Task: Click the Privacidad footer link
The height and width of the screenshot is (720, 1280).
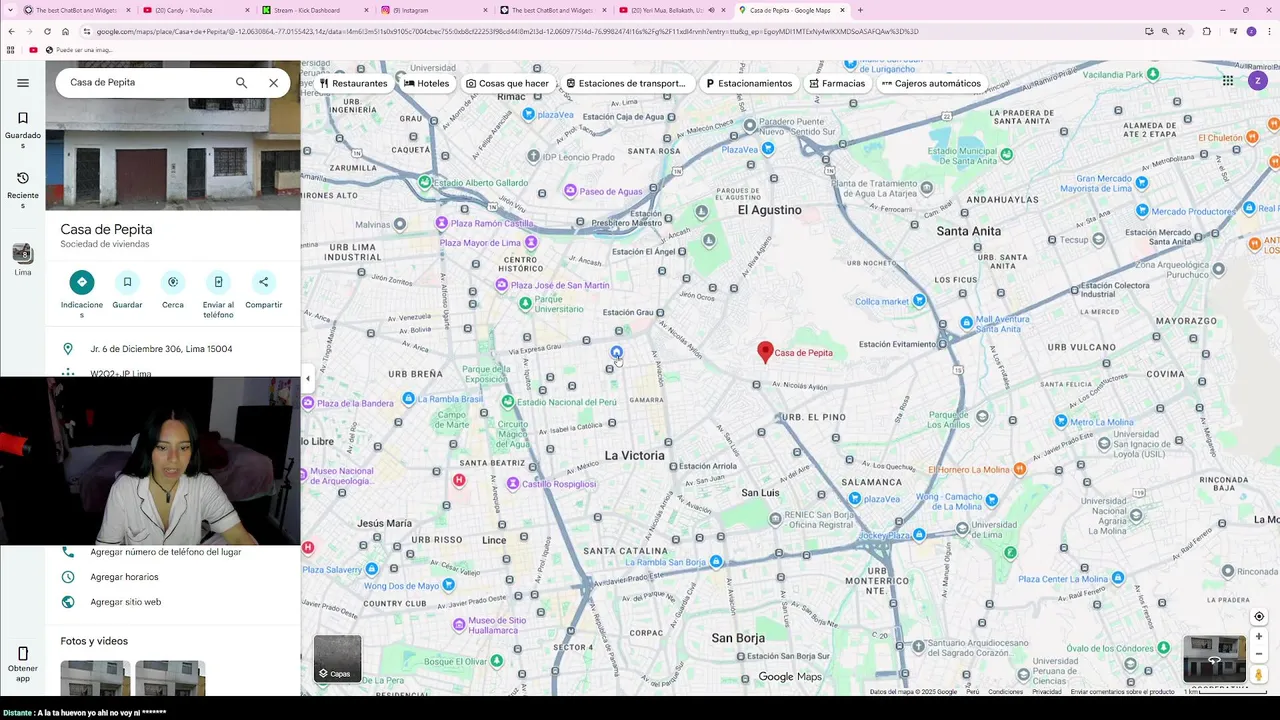Action: (1047, 692)
